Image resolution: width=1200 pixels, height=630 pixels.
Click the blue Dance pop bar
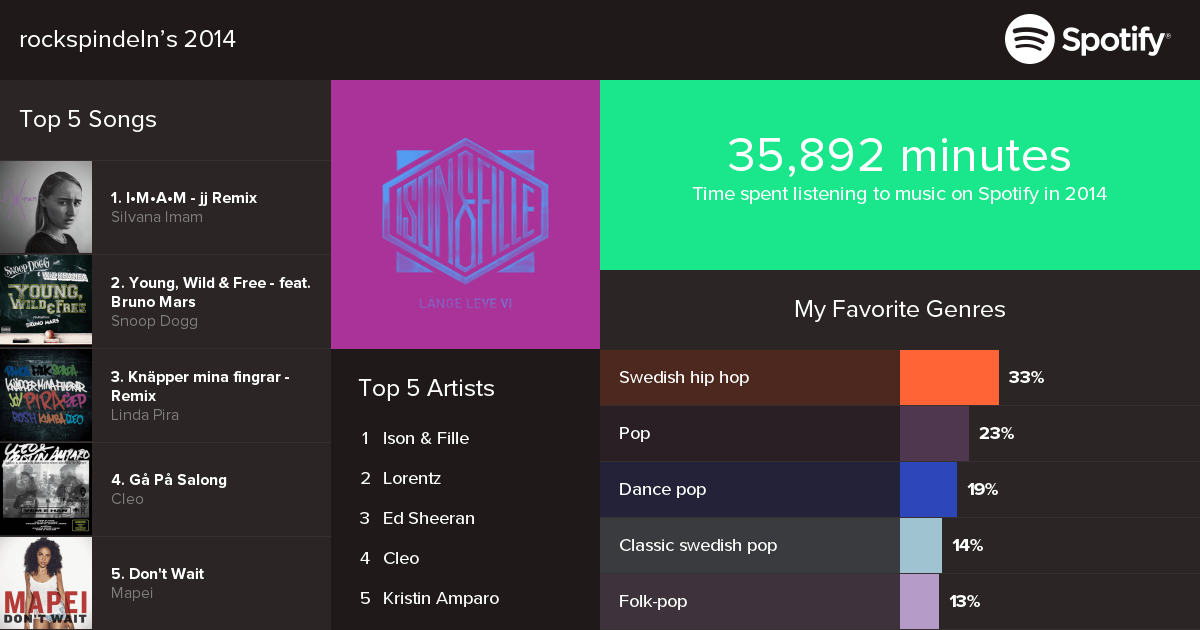click(928, 489)
